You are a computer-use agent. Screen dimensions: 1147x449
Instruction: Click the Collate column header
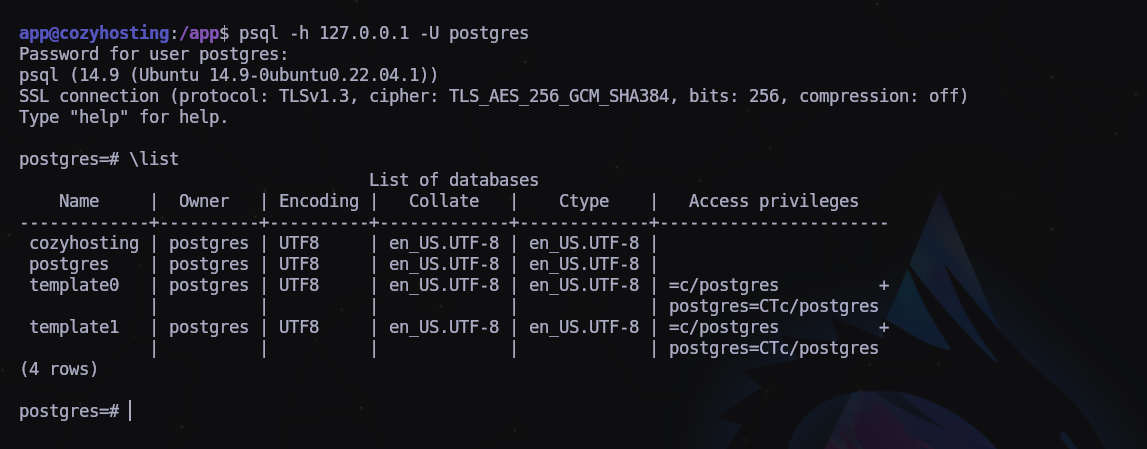[x=443, y=201]
